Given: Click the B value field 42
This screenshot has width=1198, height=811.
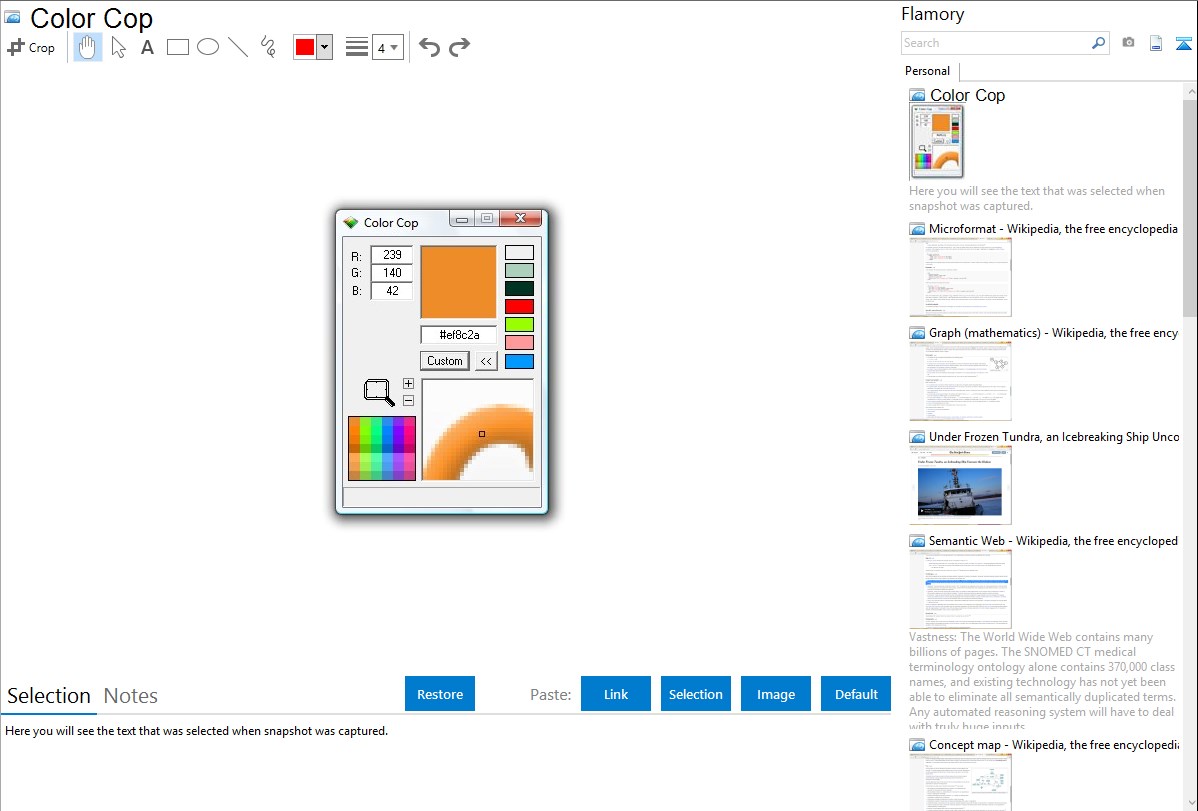Looking at the screenshot, I should tap(392, 291).
